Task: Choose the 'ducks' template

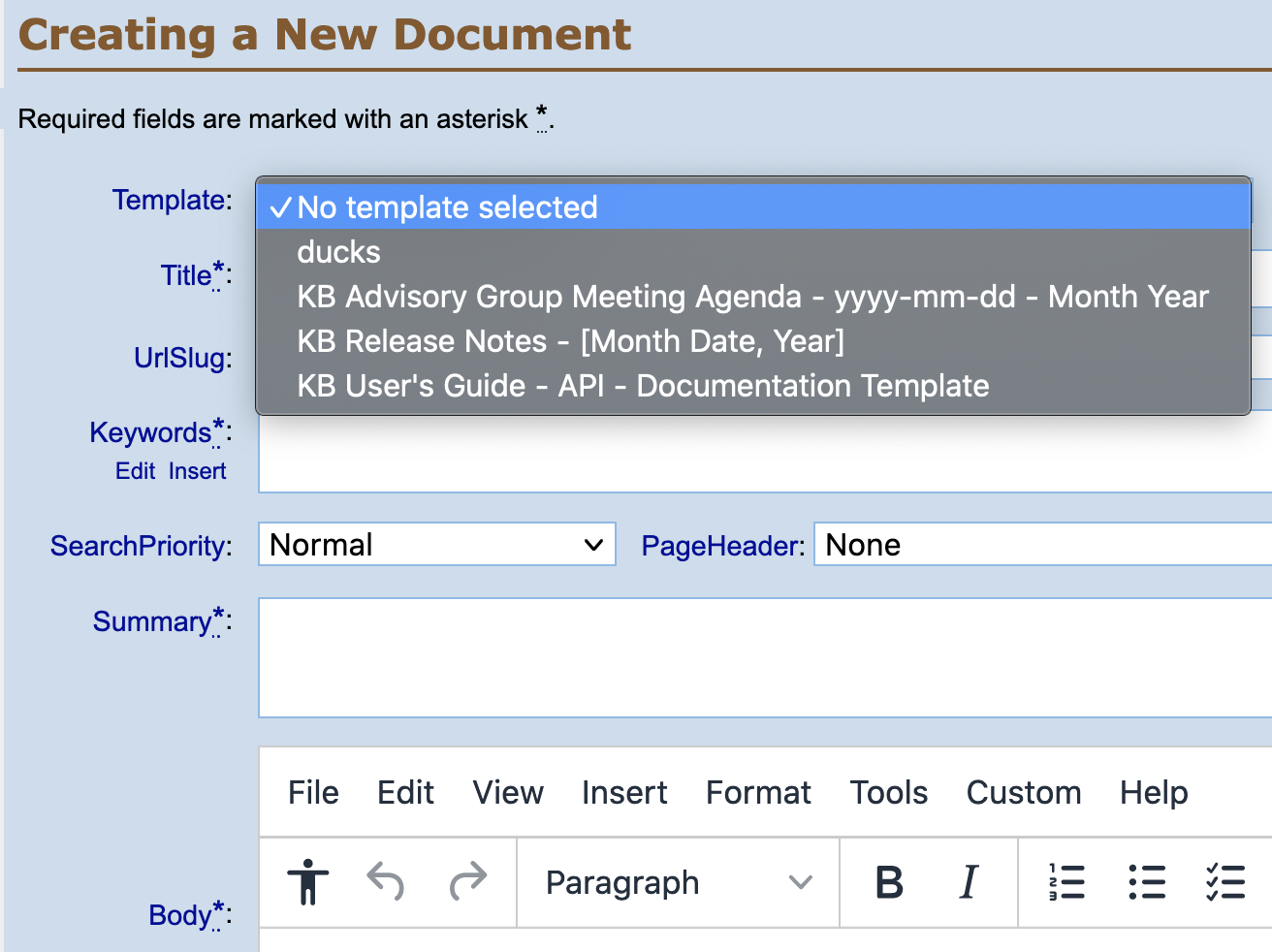Action: pos(338,252)
